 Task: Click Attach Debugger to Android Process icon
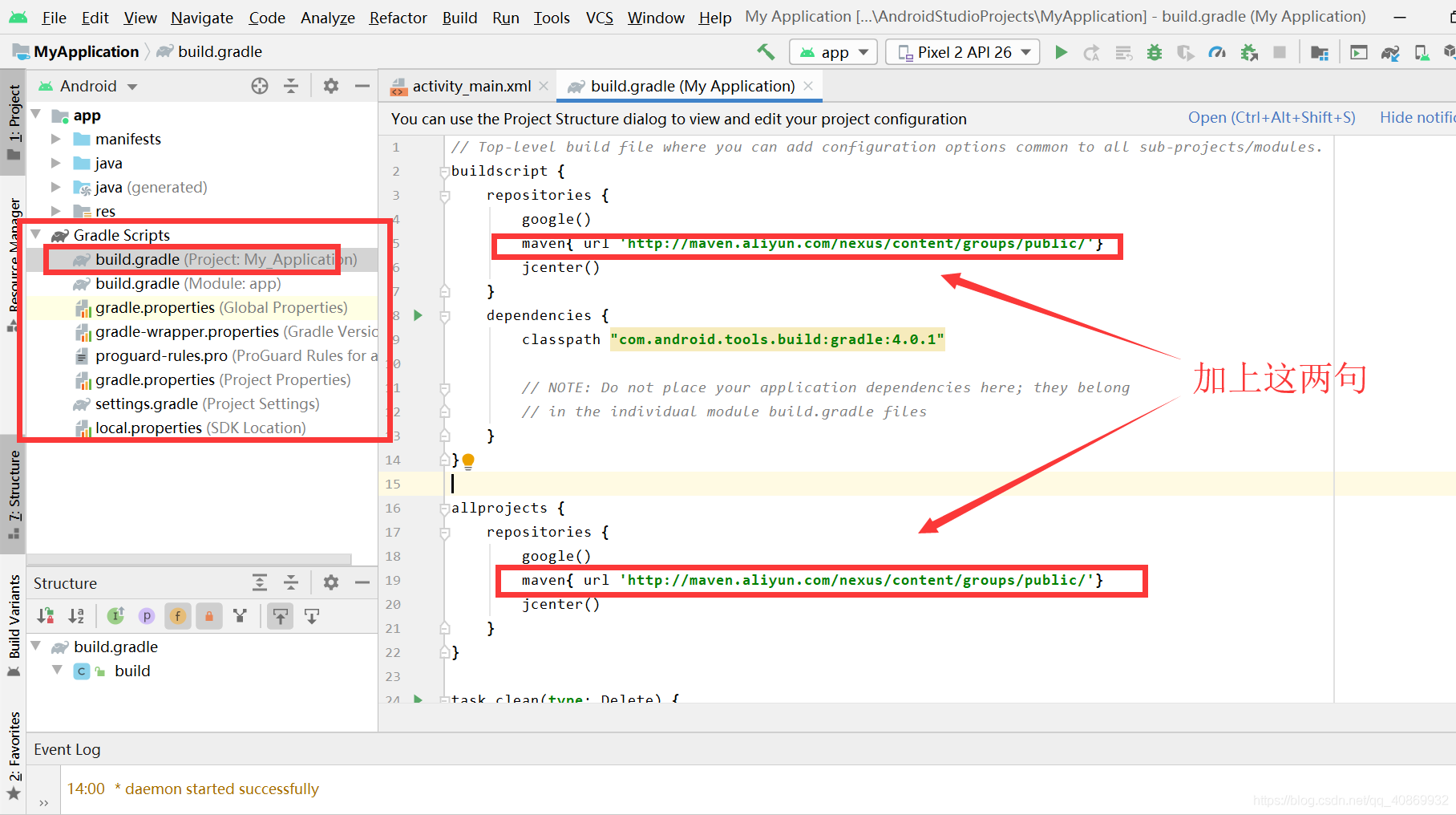click(x=1248, y=53)
